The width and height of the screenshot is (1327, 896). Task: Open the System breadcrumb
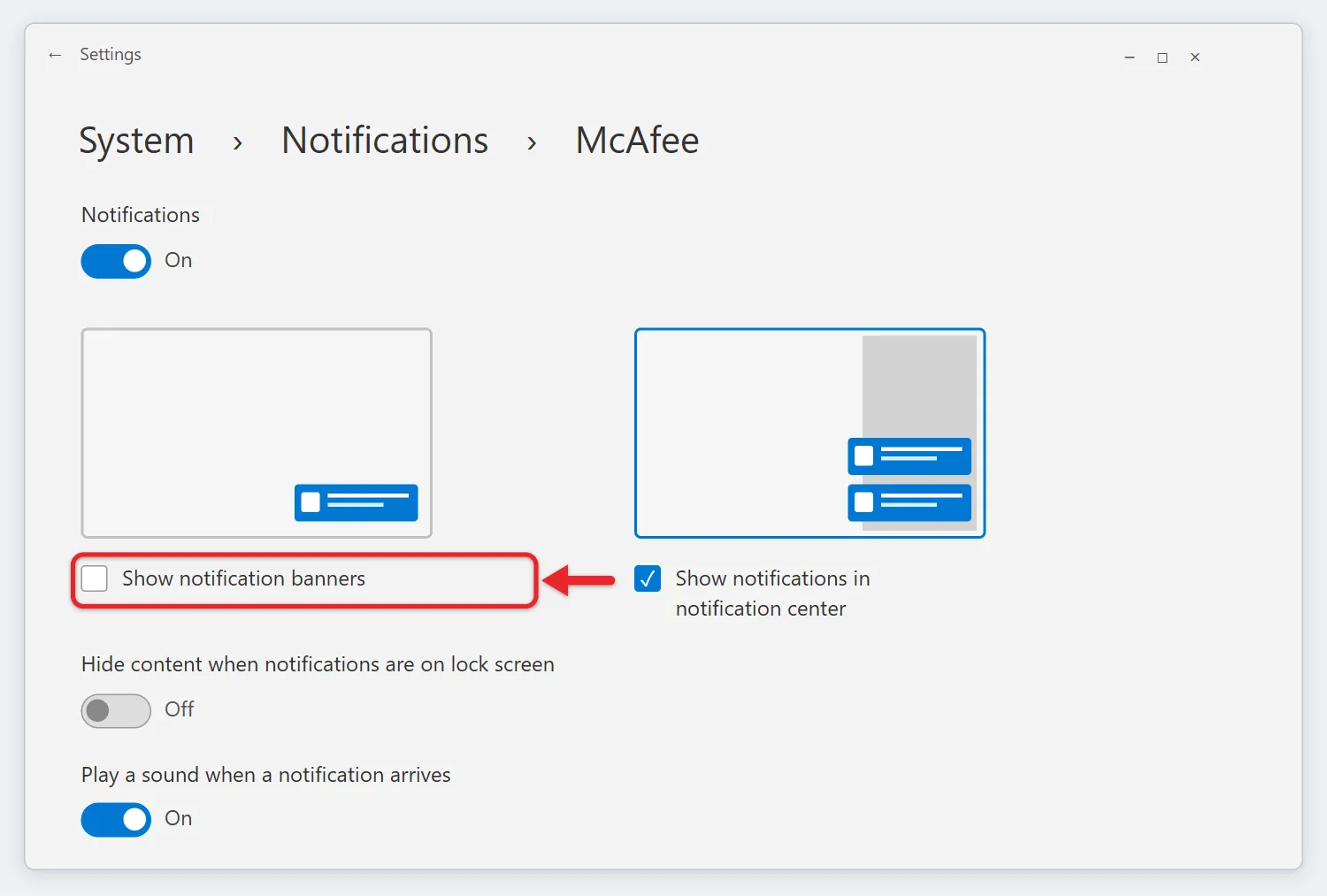click(136, 141)
